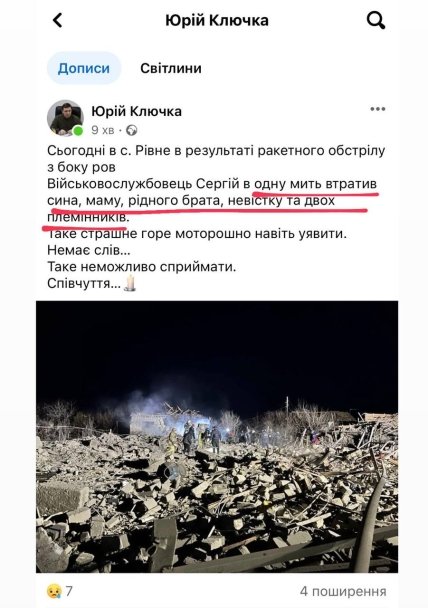Tap the candle emoji in post
Image resolution: width=428 pixels, height=608 pixels.
click(130, 283)
